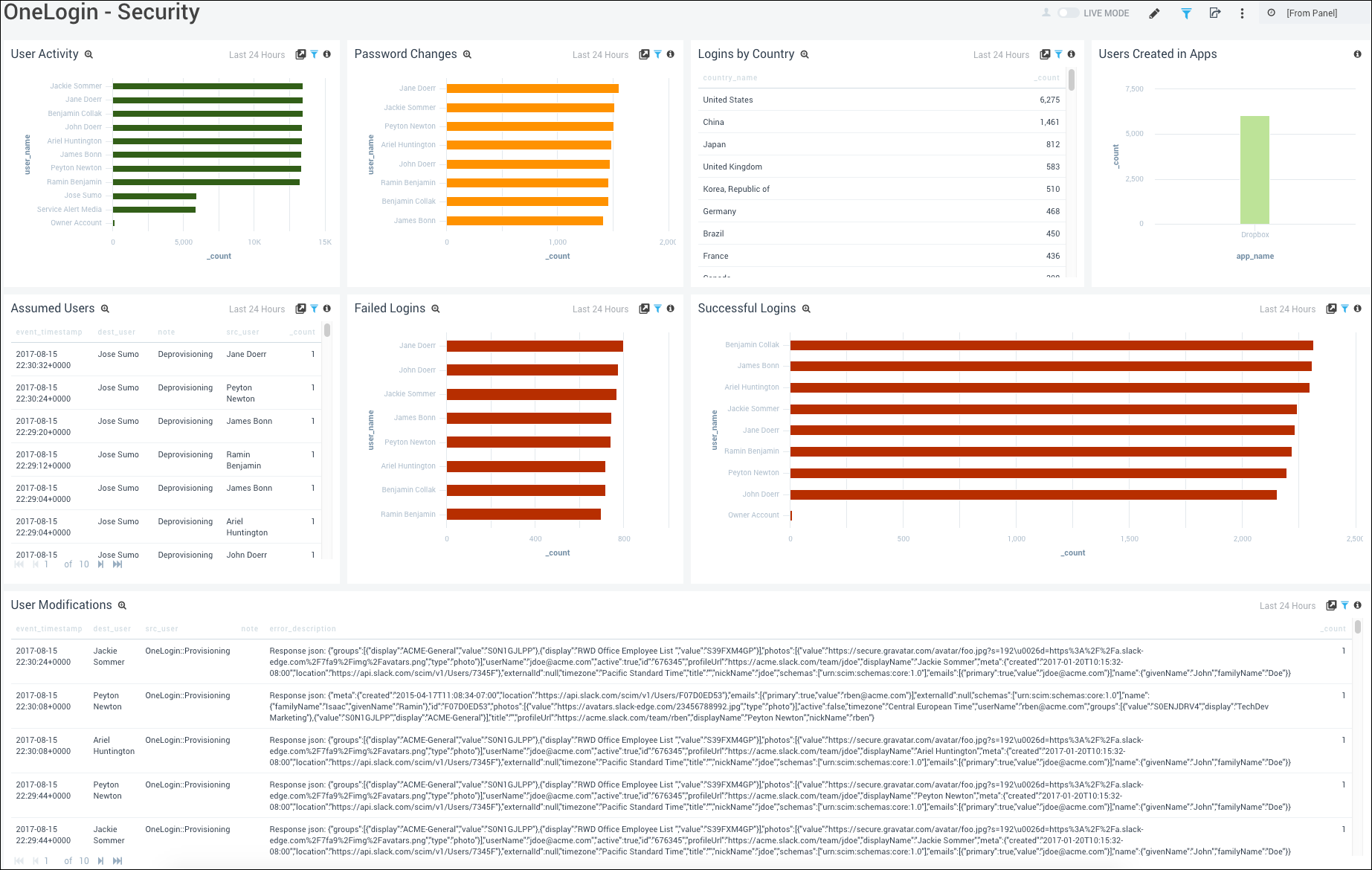Open the three-dot more options menu
The image size is (1372, 870).
coord(1242,13)
